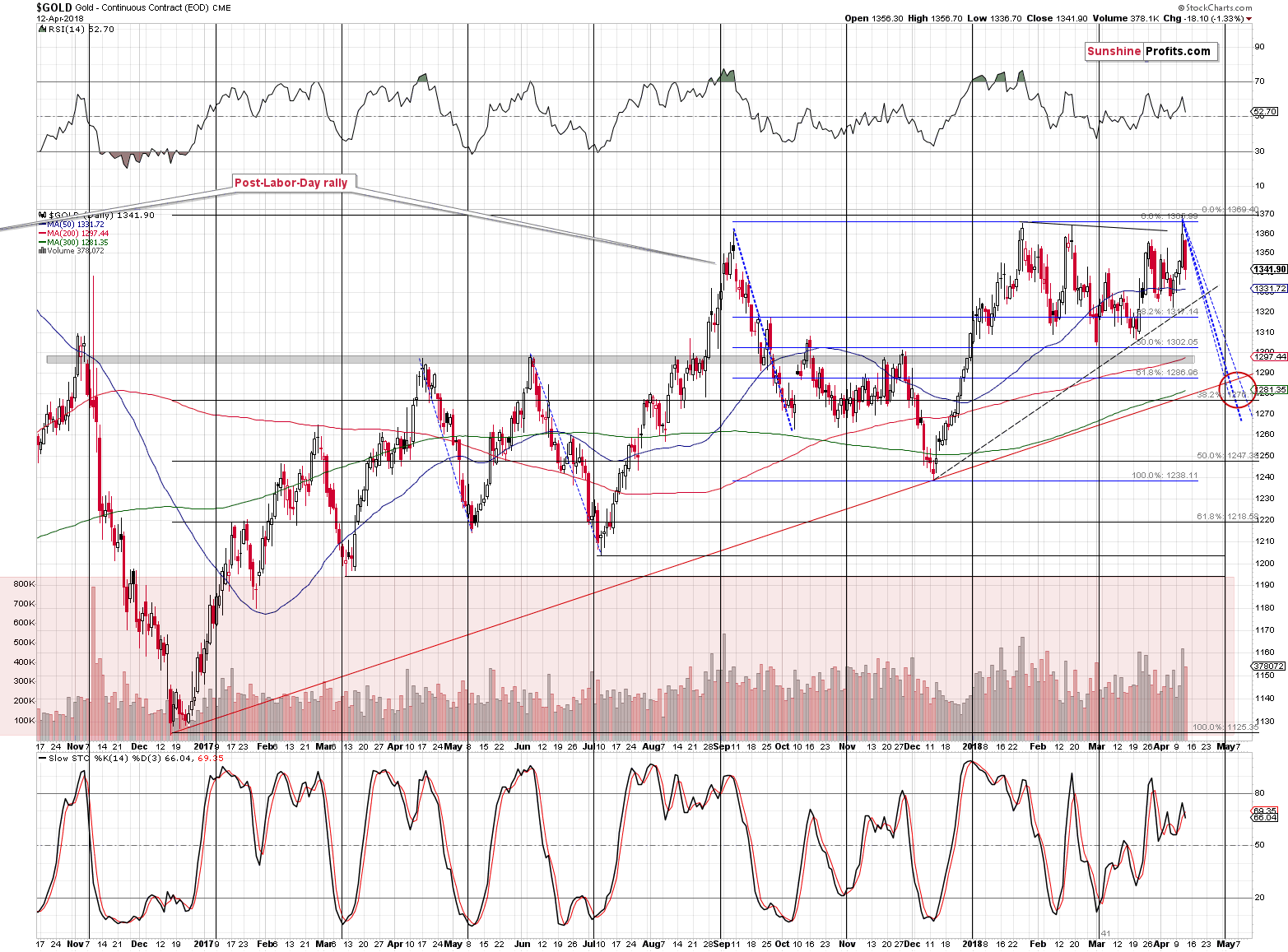Image resolution: width=1288 pixels, height=952 pixels.
Task: Click the Low 1336.70 value
Action: [994, 18]
